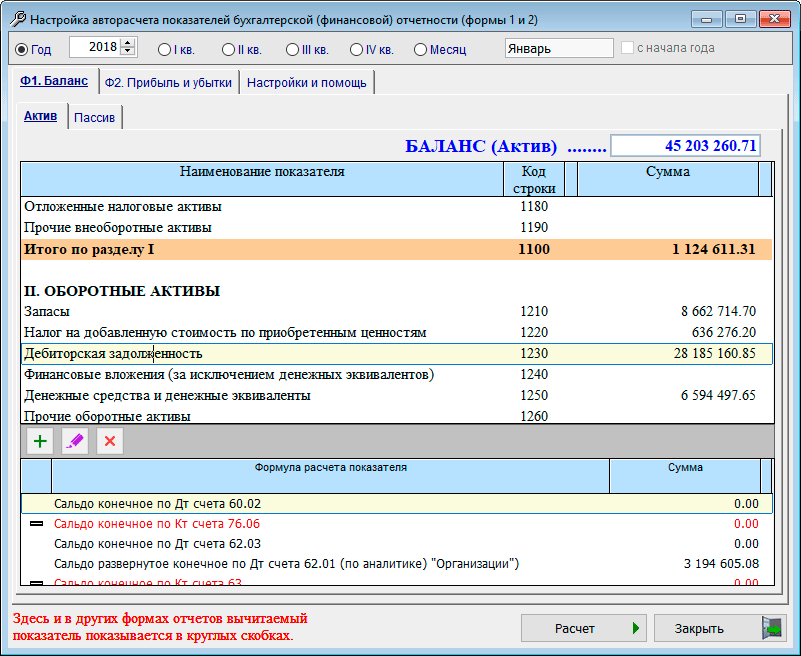Click the Сумма header of the indicators table
The width and height of the screenshot is (801, 656).
click(668, 179)
